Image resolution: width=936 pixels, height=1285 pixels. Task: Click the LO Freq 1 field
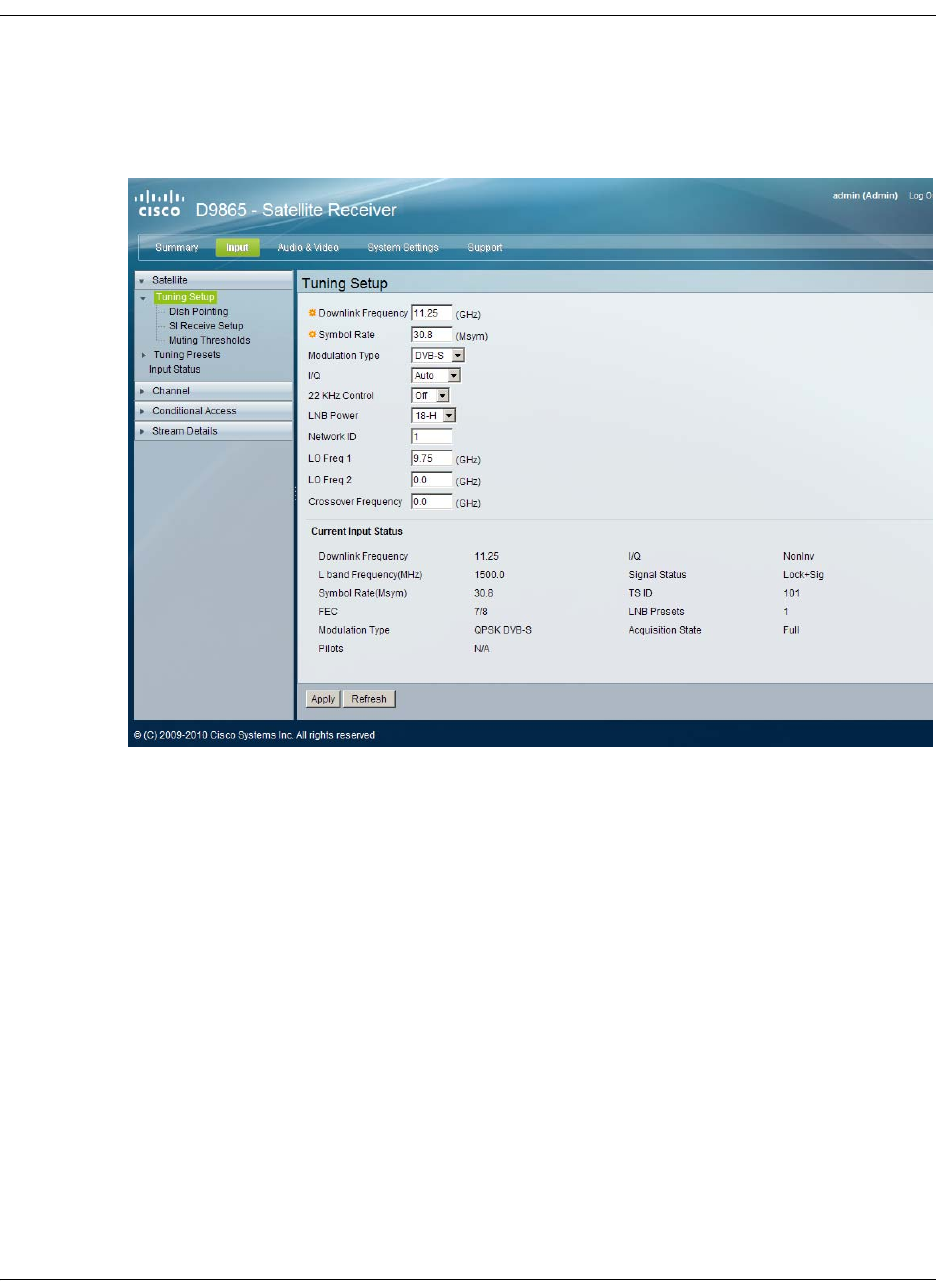[432, 458]
